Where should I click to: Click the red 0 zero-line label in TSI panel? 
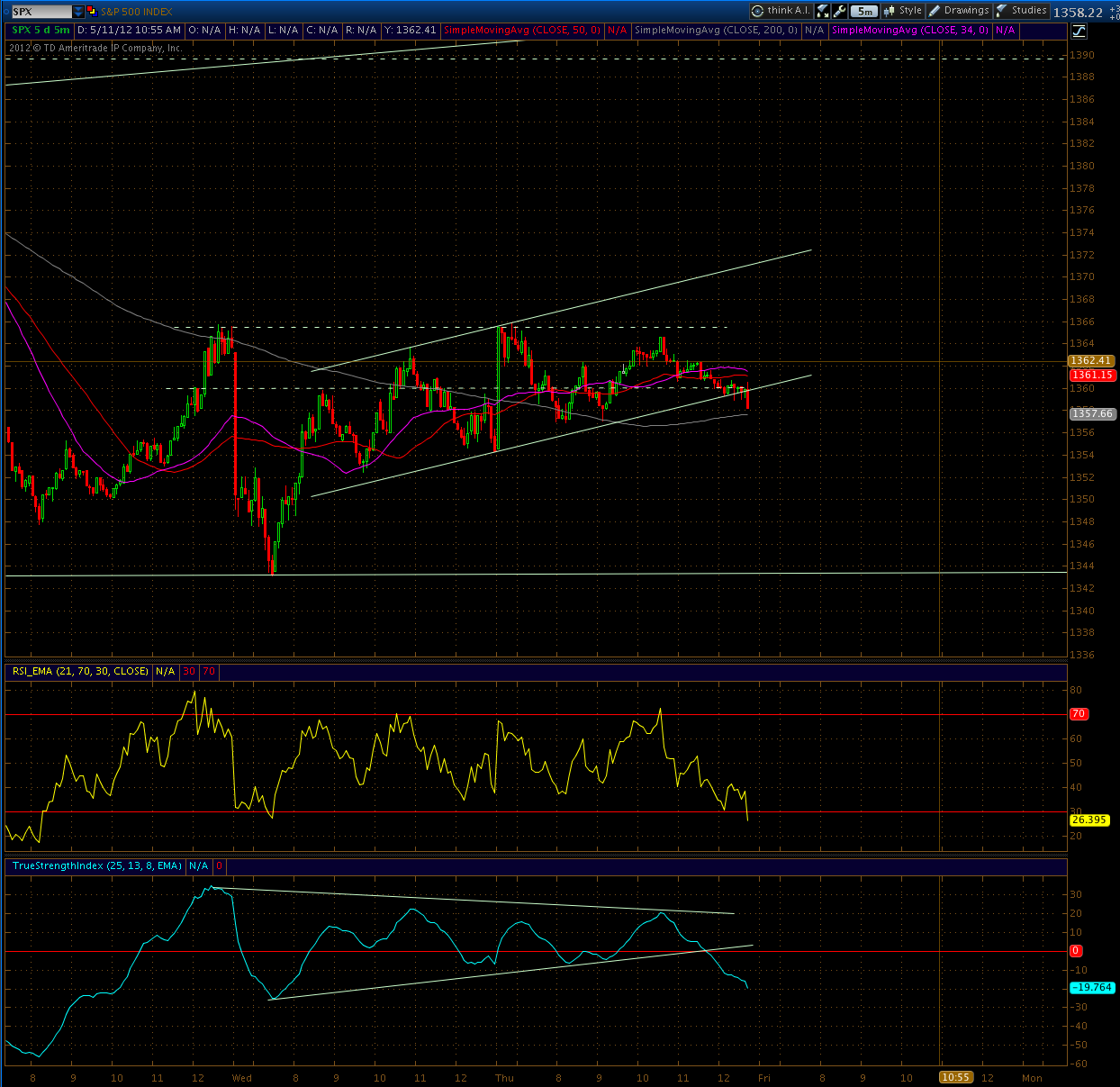pyautogui.click(x=1075, y=950)
